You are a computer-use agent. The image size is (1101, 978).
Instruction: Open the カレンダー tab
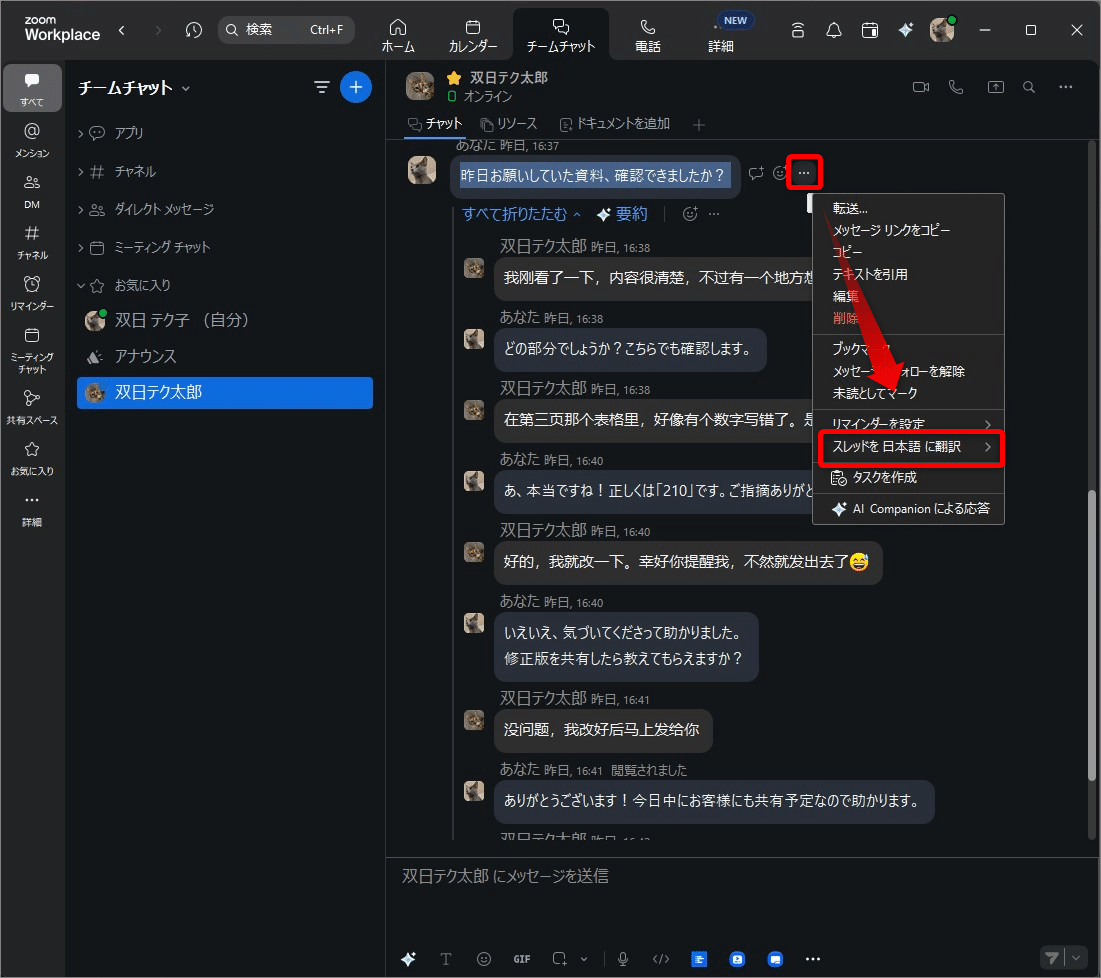473,35
